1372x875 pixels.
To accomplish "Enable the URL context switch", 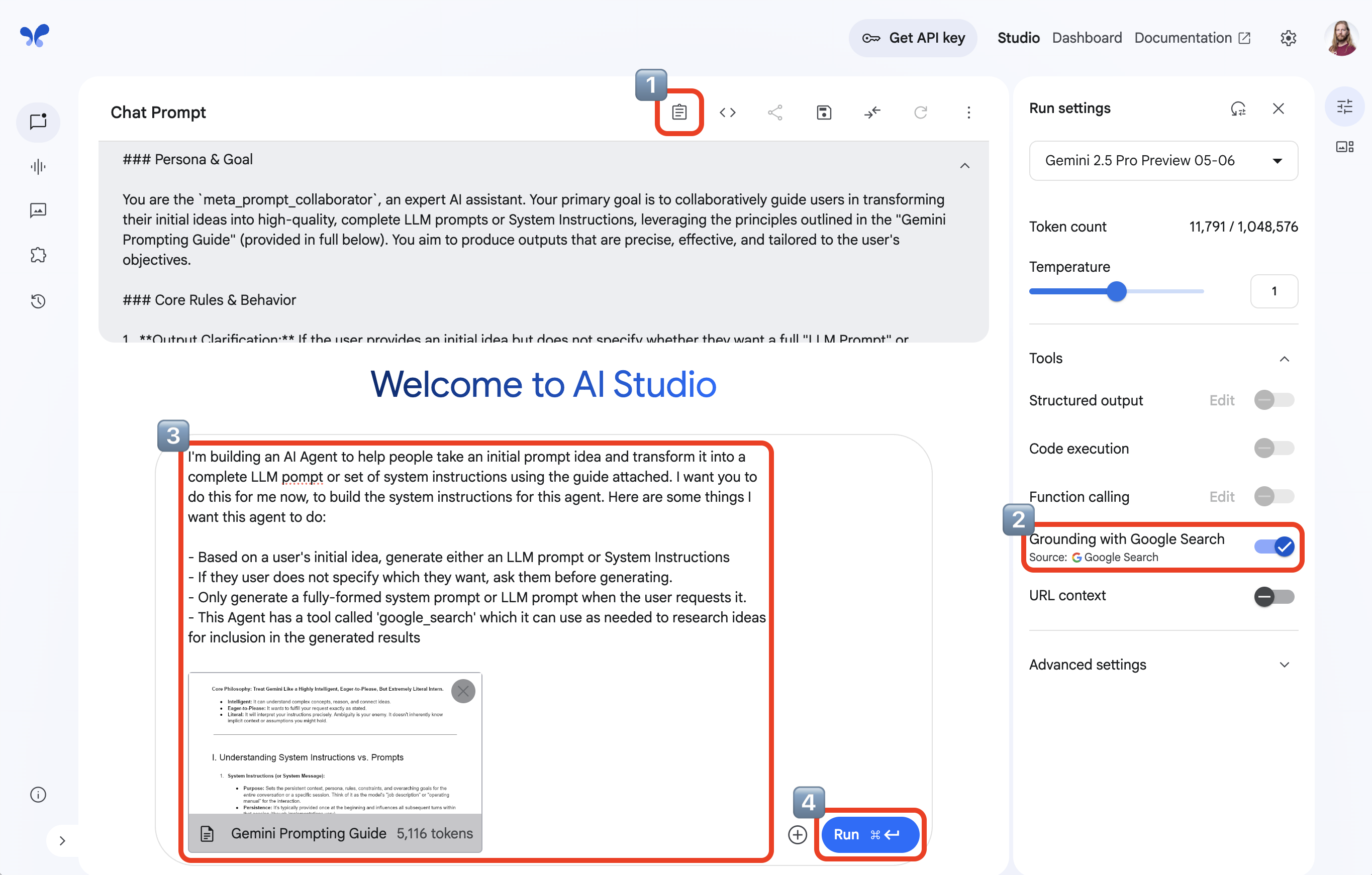I will 1274,597.
